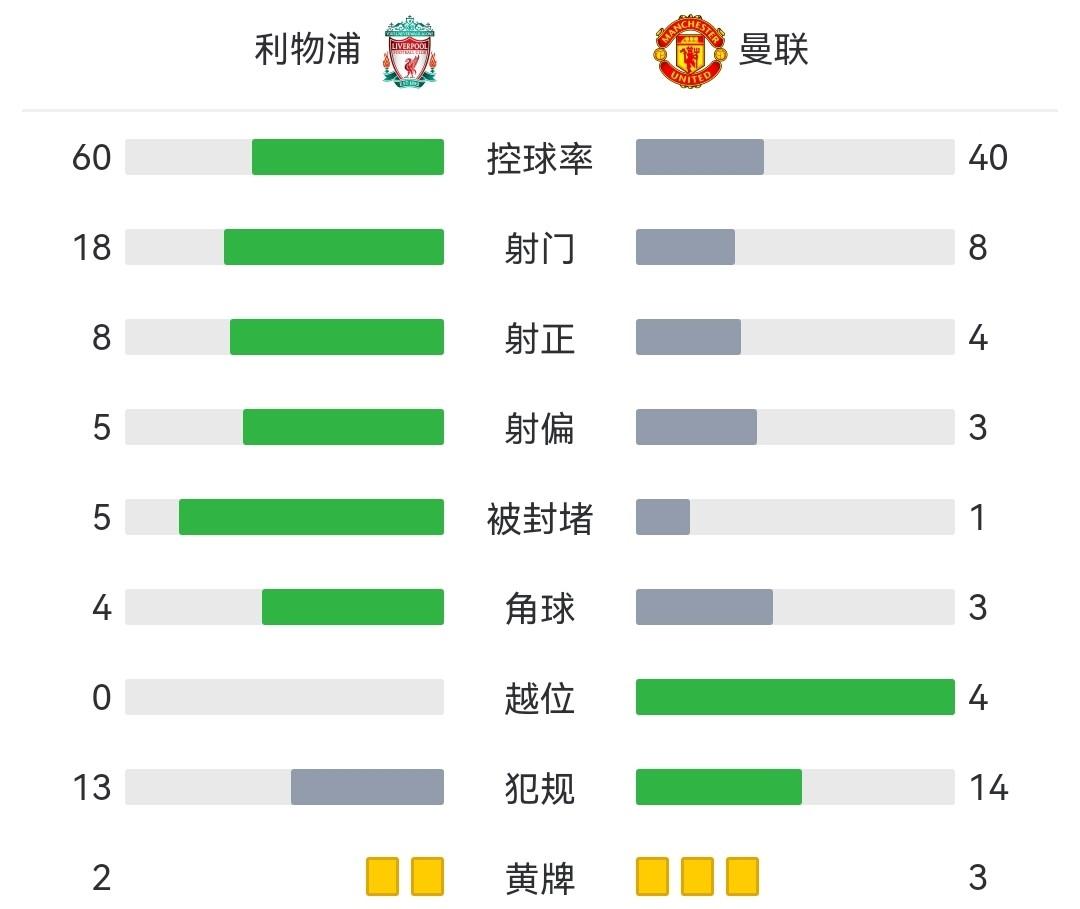The image size is (1080, 909).
Task: Click Manchester United's gray corners bar
Action: pos(704,607)
